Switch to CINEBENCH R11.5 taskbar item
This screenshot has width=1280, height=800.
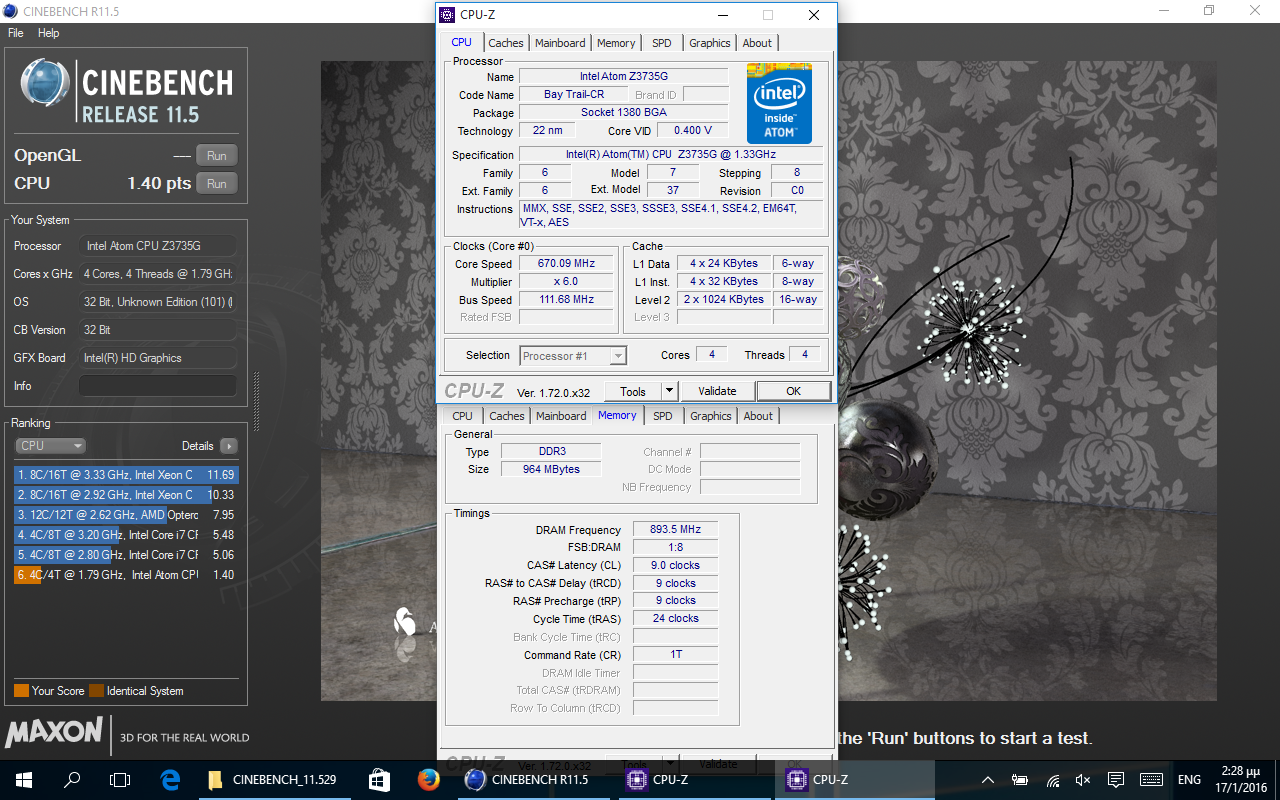[x=535, y=780]
